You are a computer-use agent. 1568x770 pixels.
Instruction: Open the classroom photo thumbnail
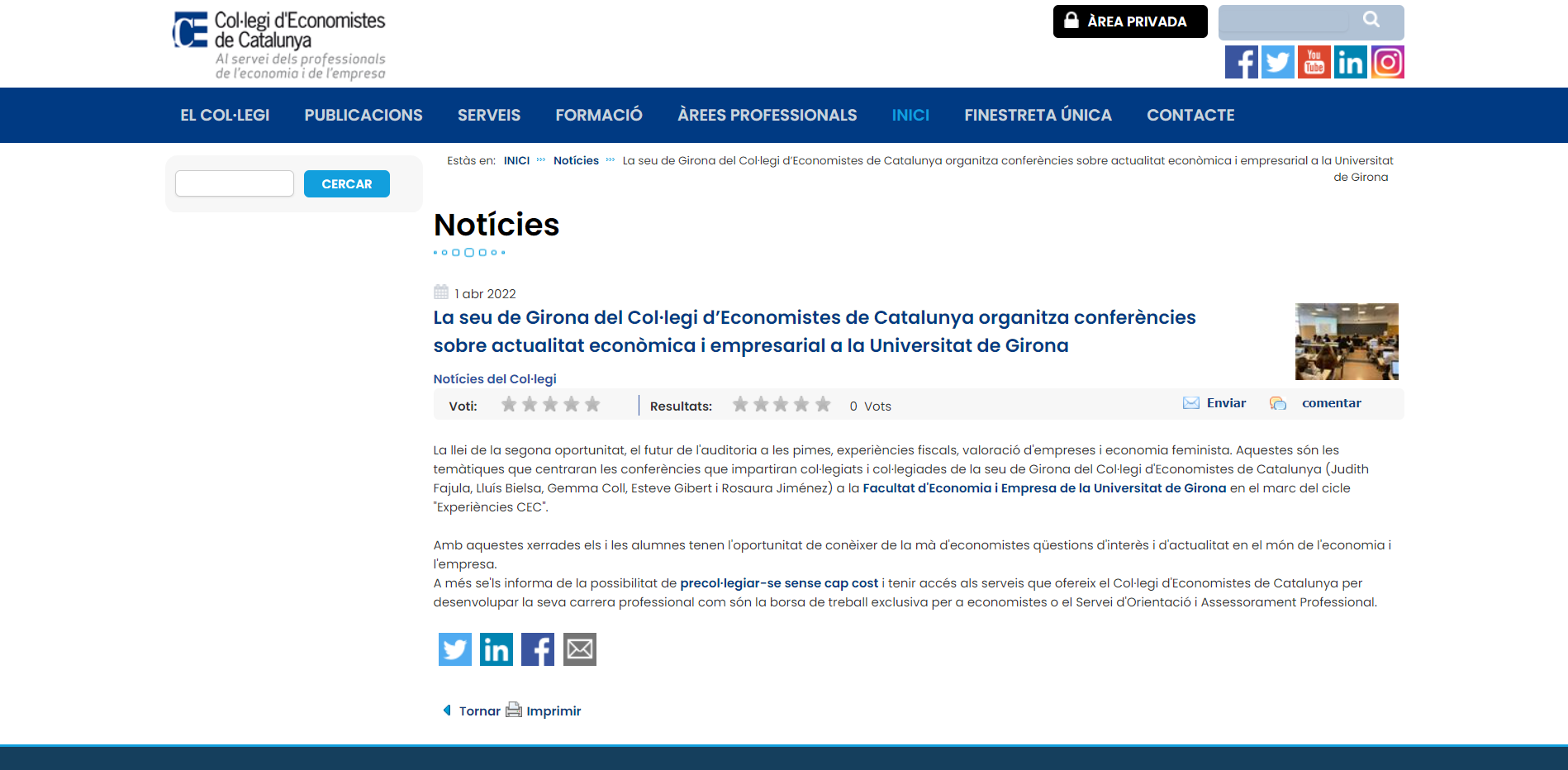pyautogui.click(x=1347, y=341)
